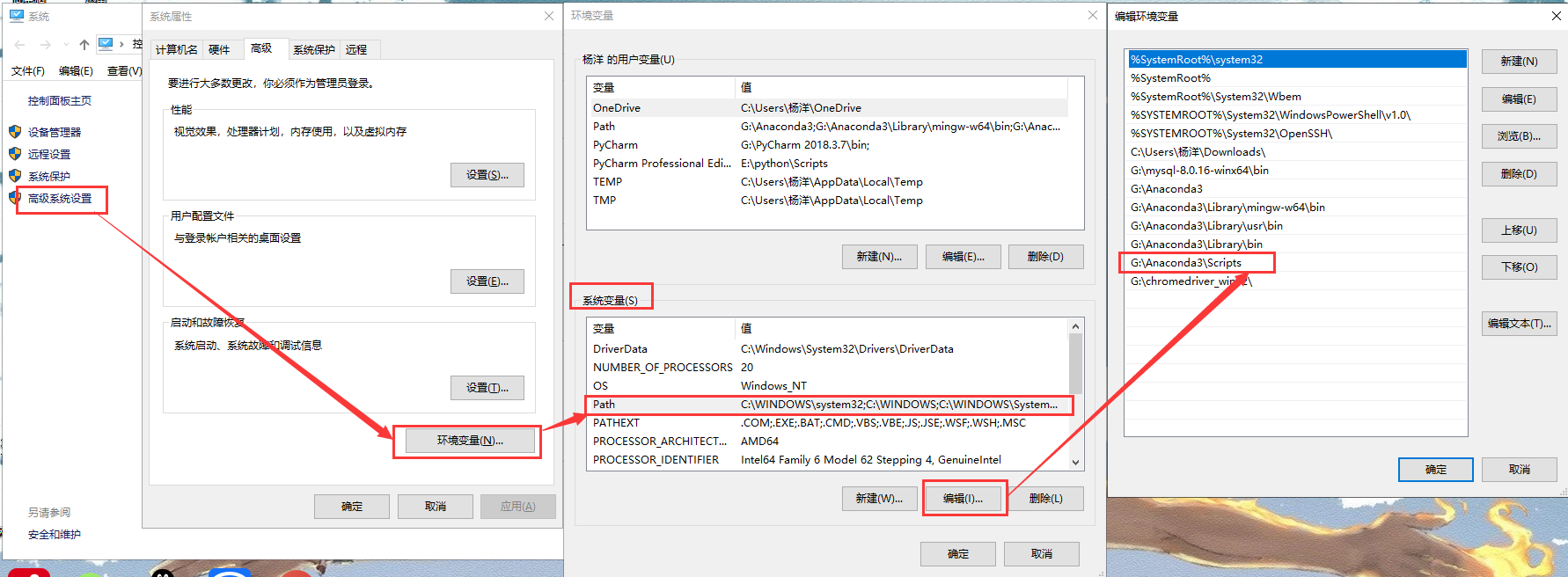This screenshot has height=577, width=1568.
Task: Click 新建(W) under system variables
Action: coord(879,499)
